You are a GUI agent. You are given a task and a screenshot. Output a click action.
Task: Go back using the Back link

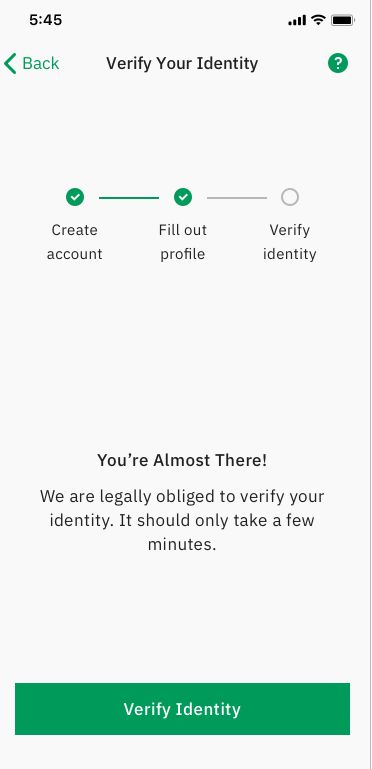click(31, 64)
